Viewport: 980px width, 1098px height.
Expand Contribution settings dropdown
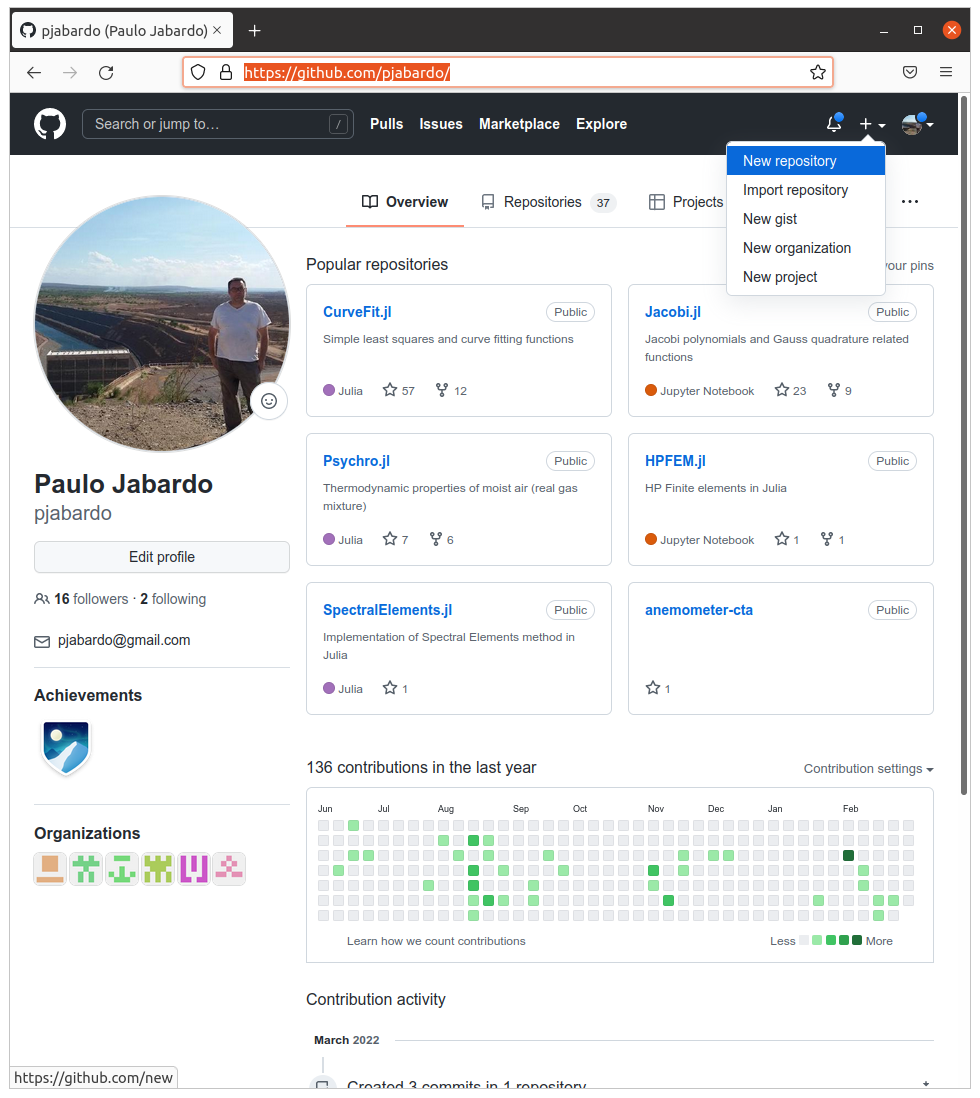(x=869, y=769)
